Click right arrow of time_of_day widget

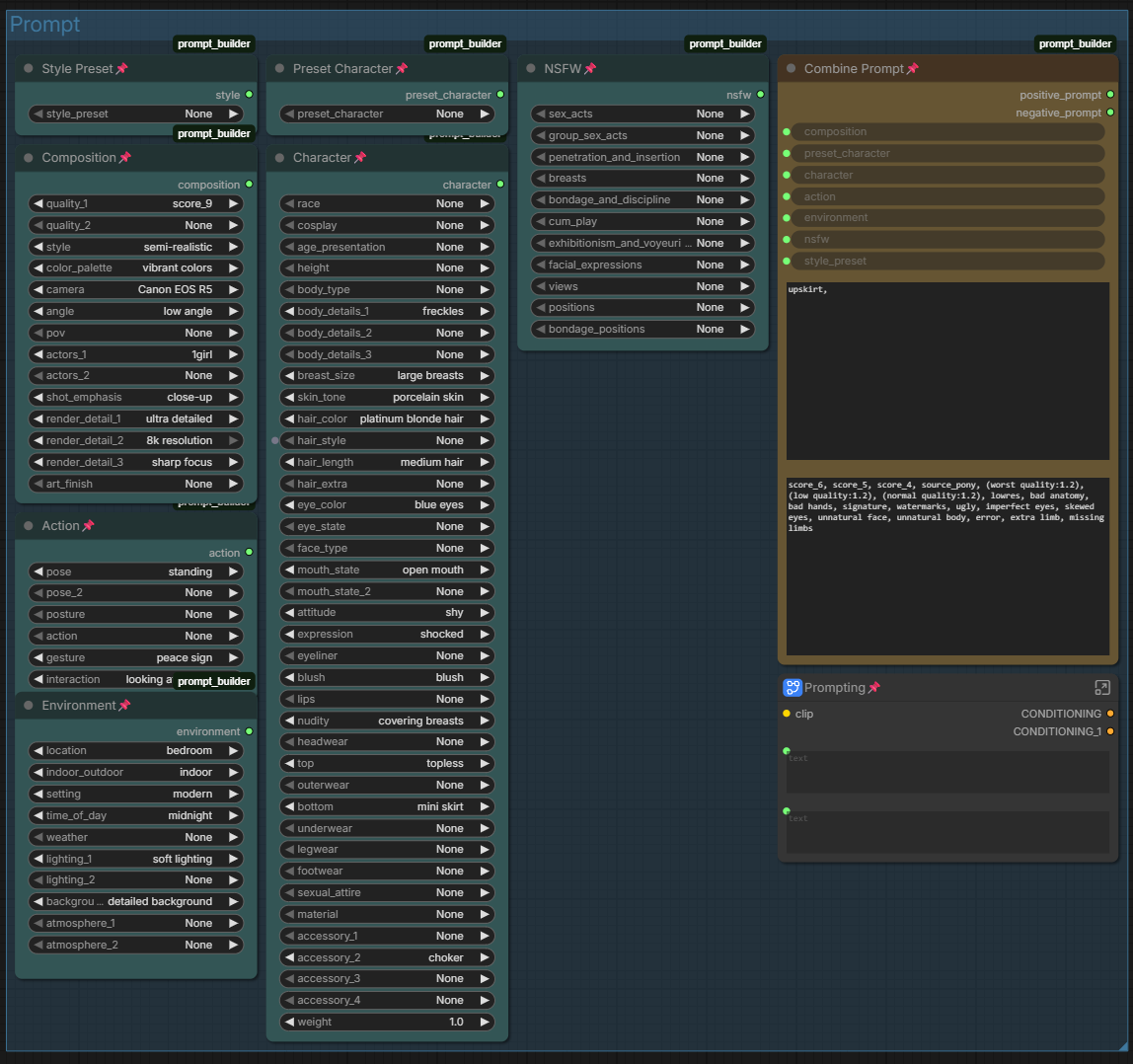pyautogui.click(x=233, y=816)
